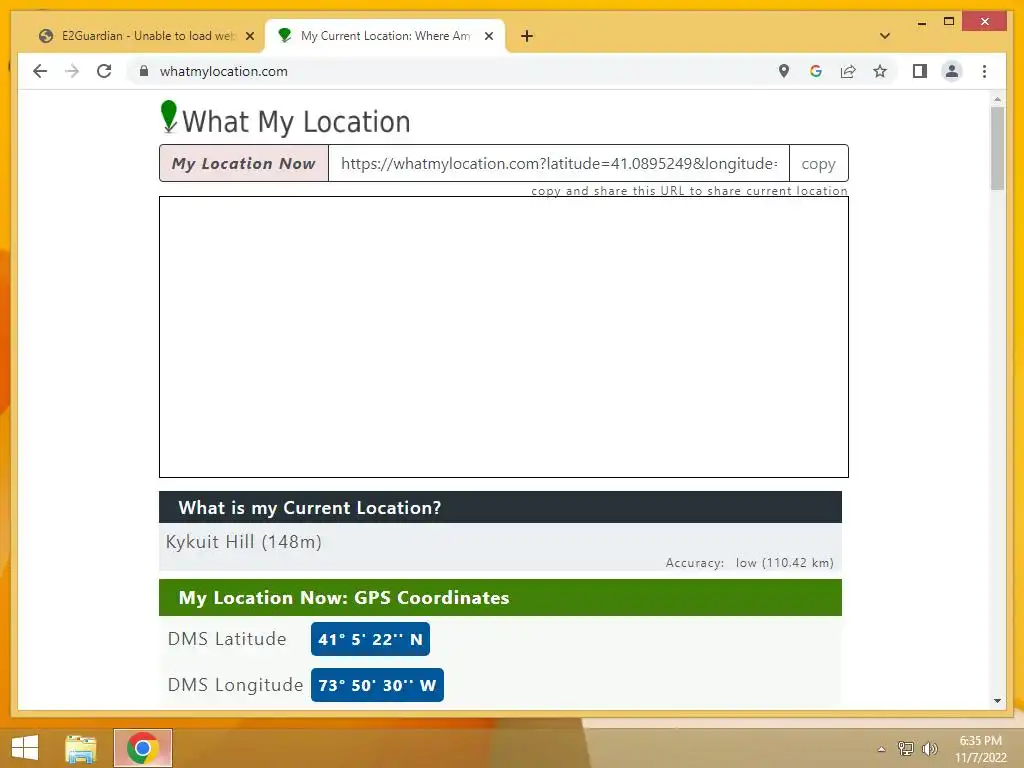Viewport: 1024px width, 768px height.
Task: Click the scrollbar down arrow
Action: click(997, 701)
